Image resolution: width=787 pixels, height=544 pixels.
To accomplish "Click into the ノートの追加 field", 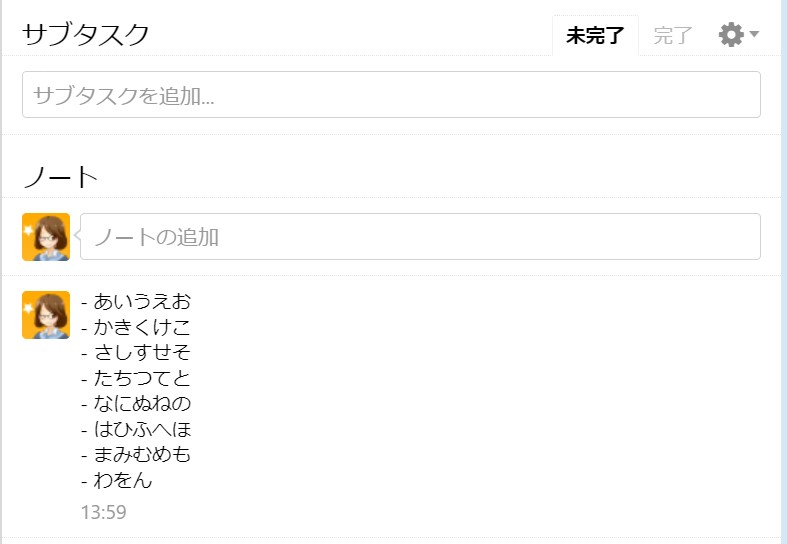I will tap(420, 237).
